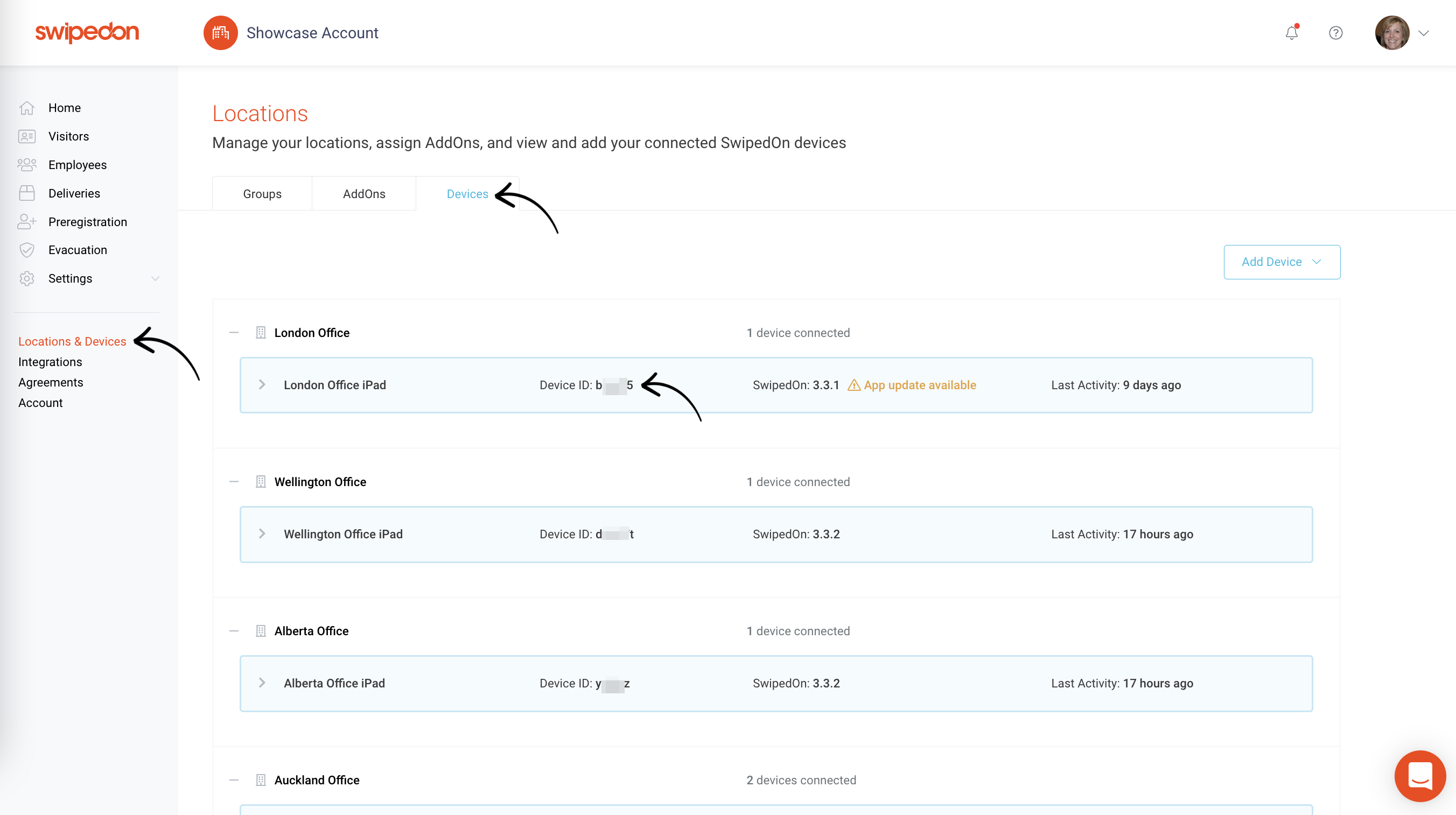Click the Auckland Office building icon
The image size is (1456, 815).
tap(261, 780)
